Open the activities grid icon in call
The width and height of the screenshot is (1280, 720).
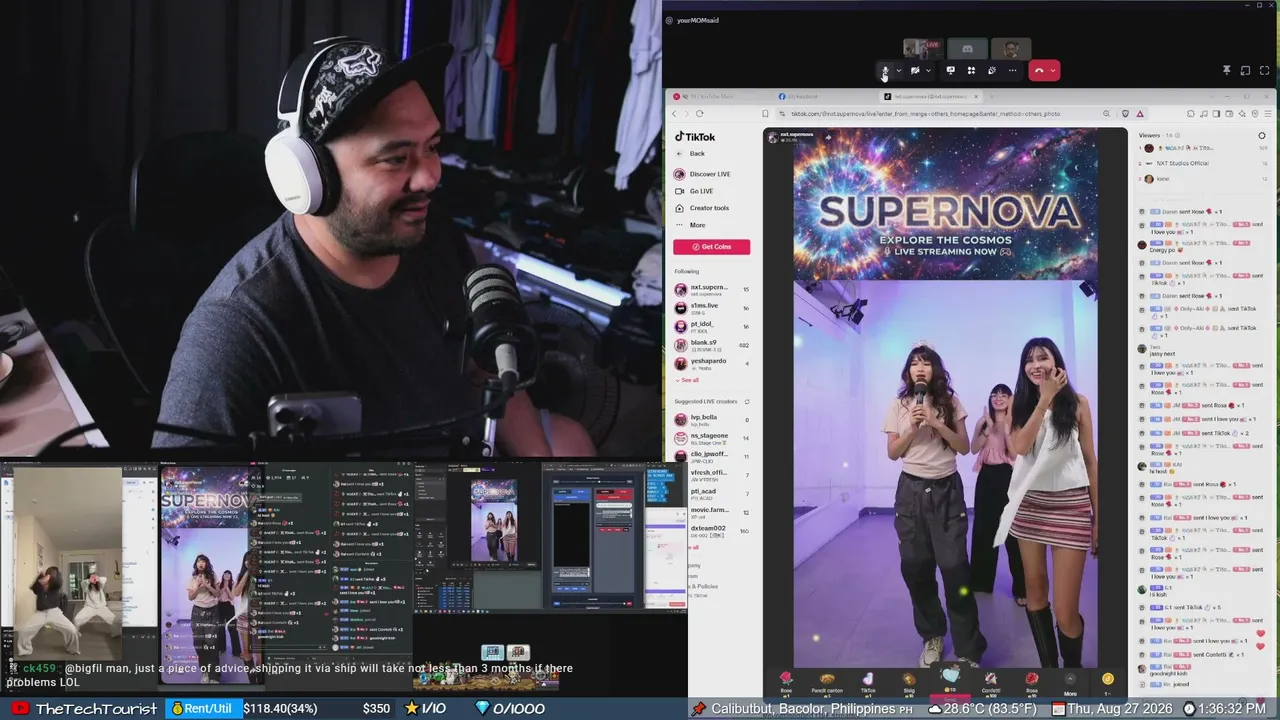(x=971, y=71)
